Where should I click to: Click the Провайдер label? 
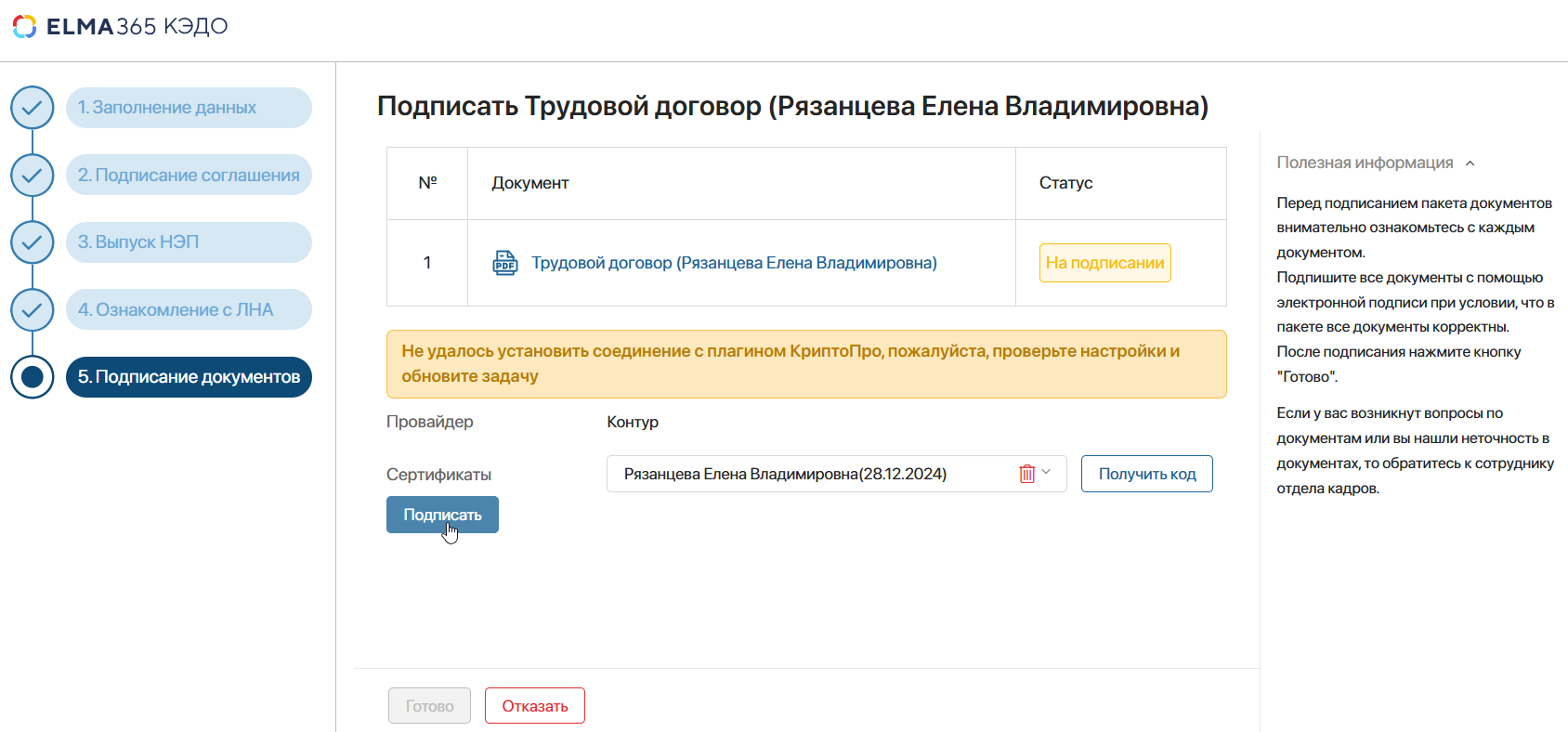pos(430,422)
